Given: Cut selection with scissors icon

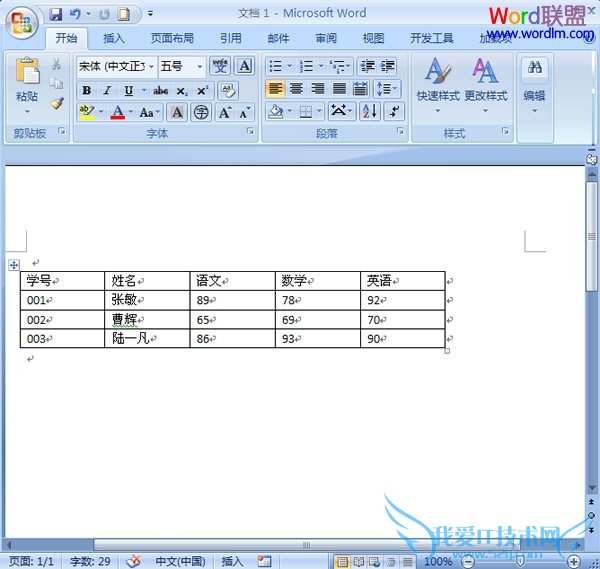Looking at the screenshot, I should (56, 64).
